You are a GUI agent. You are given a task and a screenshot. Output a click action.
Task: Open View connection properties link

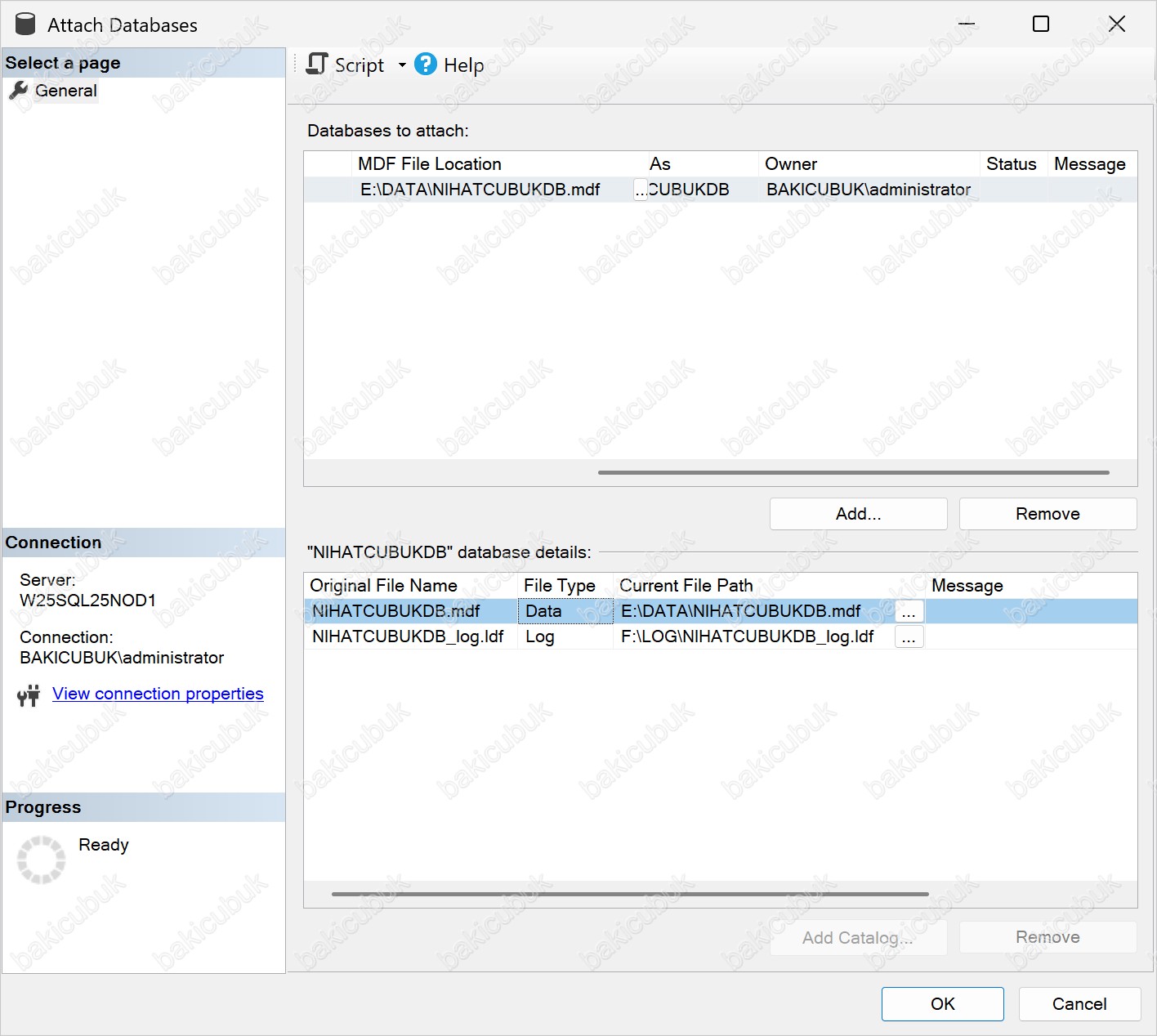tap(158, 694)
